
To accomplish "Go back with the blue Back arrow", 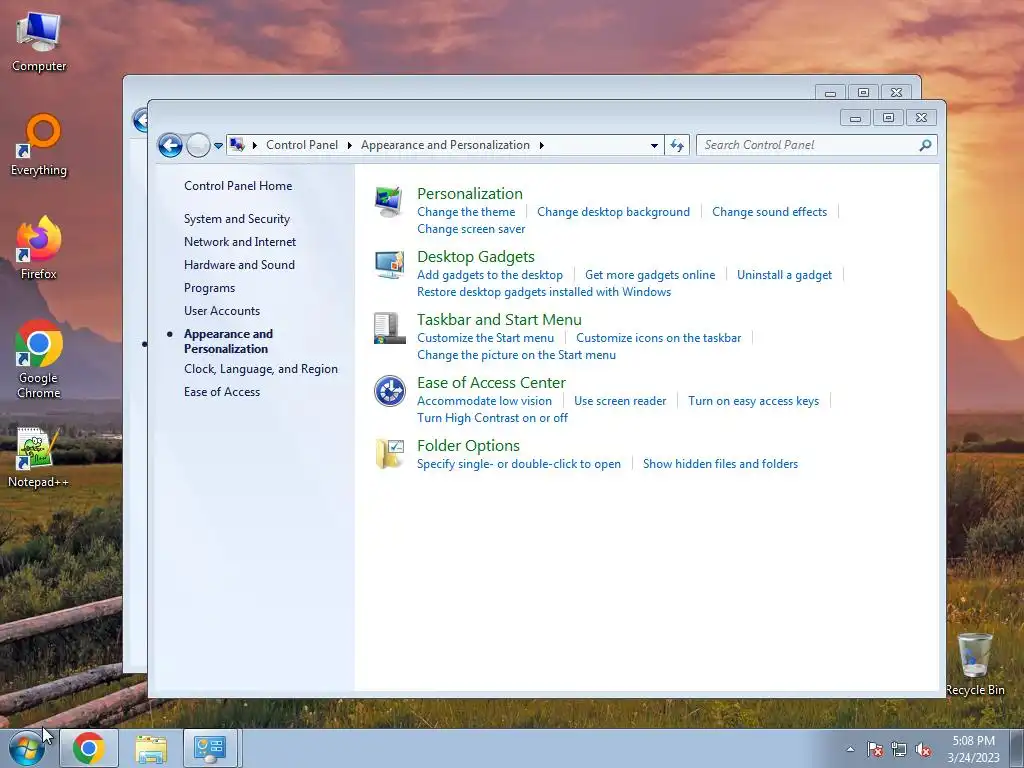I will click(x=170, y=145).
